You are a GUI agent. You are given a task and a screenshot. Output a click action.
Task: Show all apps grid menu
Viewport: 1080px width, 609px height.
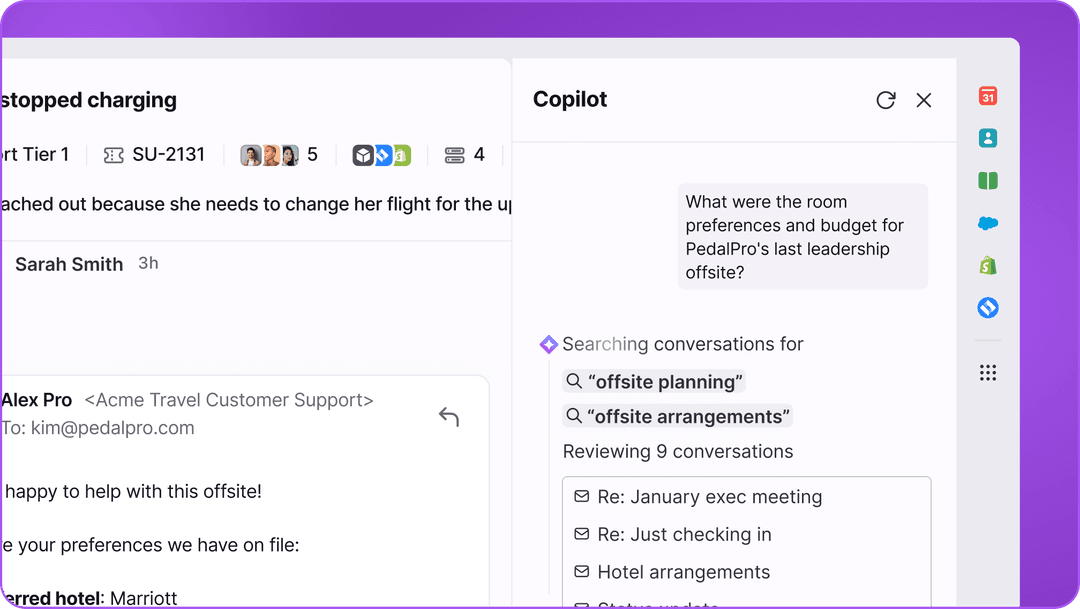(x=988, y=373)
